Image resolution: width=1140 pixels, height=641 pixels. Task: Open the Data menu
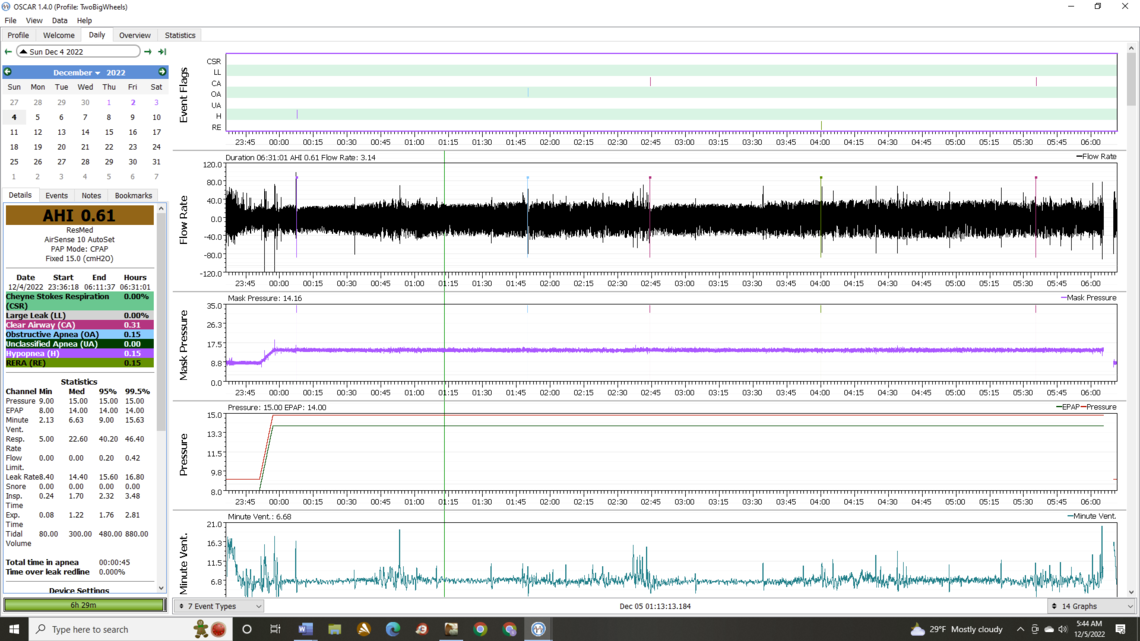(x=60, y=20)
